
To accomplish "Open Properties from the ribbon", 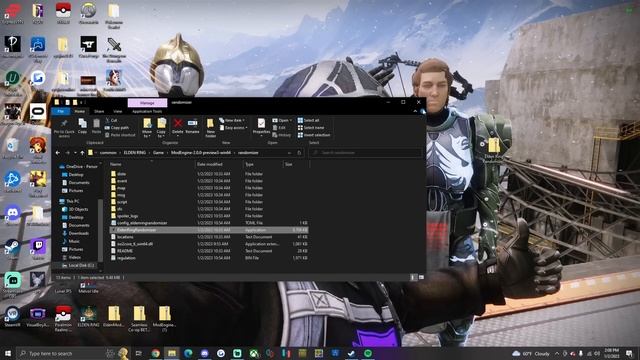I will click(x=261, y=126).
